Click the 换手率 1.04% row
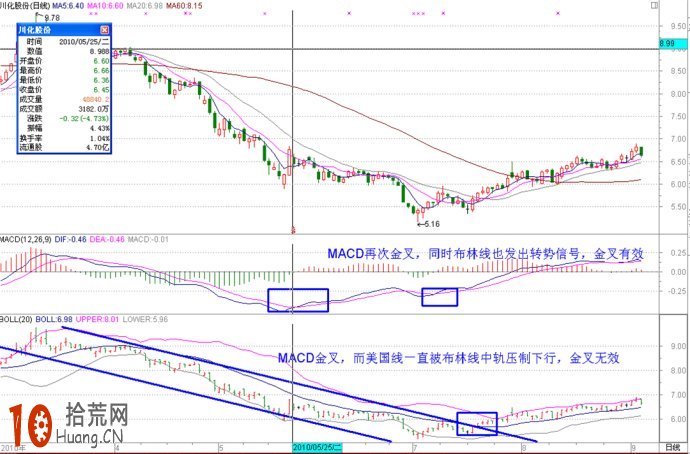Viewport: 690px width, 454px height. click(64, 138)
